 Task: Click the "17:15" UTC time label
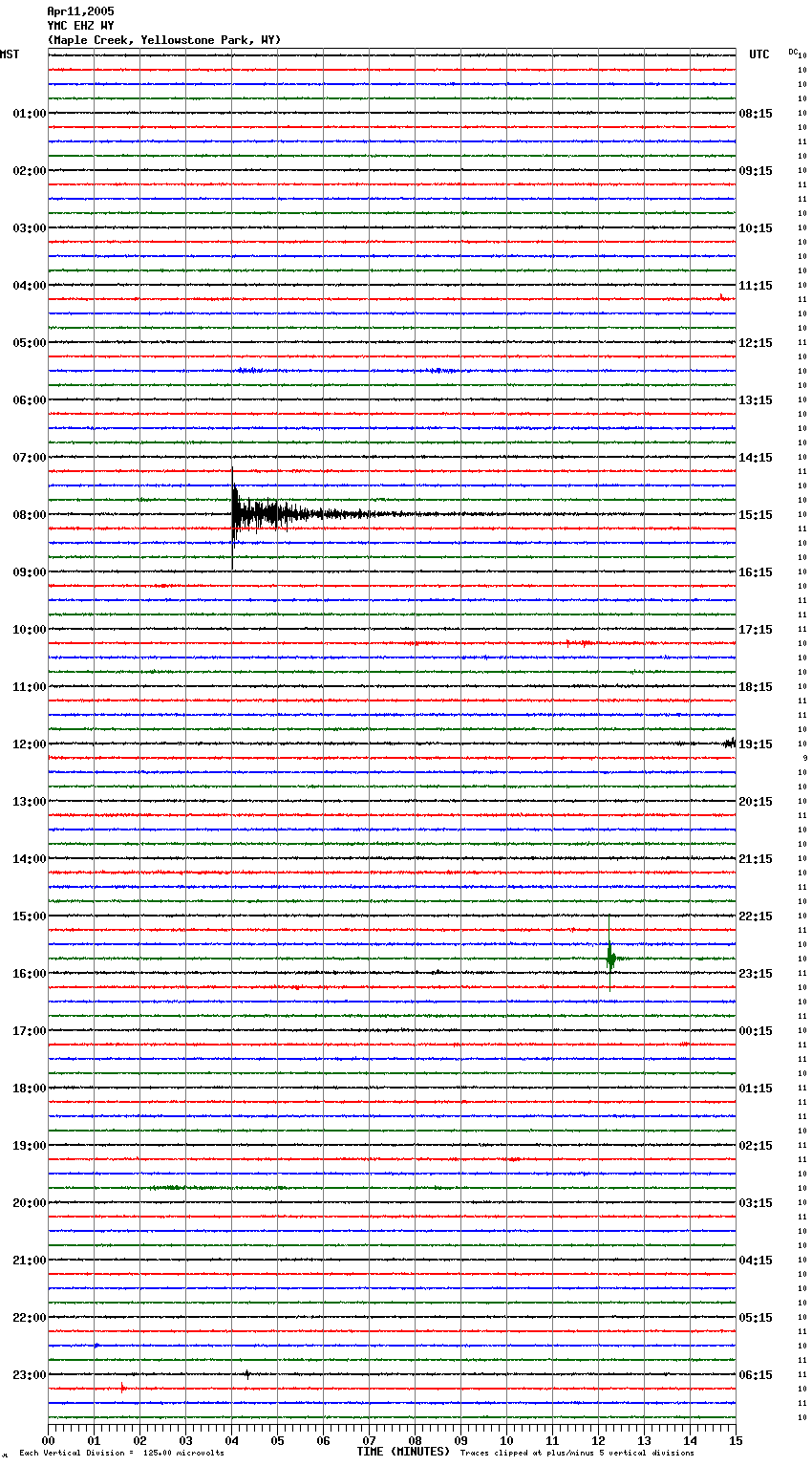(x=756, y=630)
